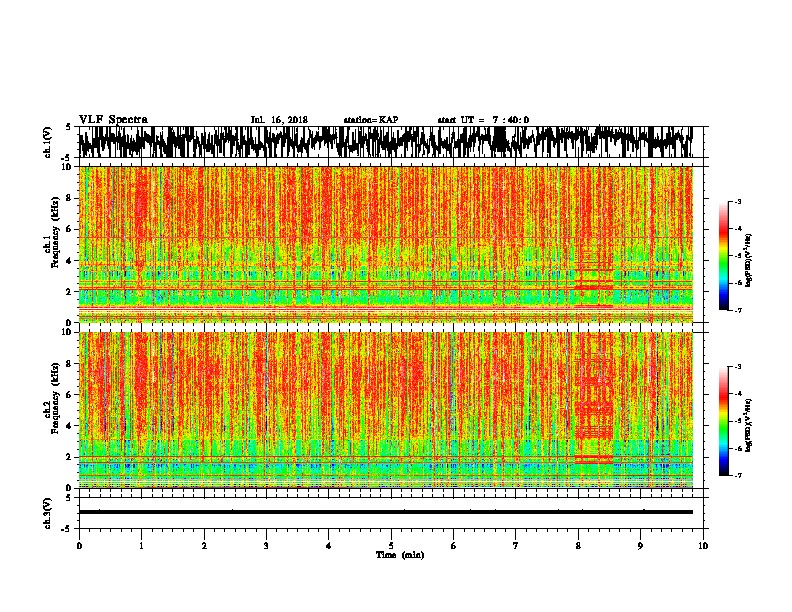Click time-axis tick label "4"
The height and width of the screenshot is (612, 792).
coord(329,546)
